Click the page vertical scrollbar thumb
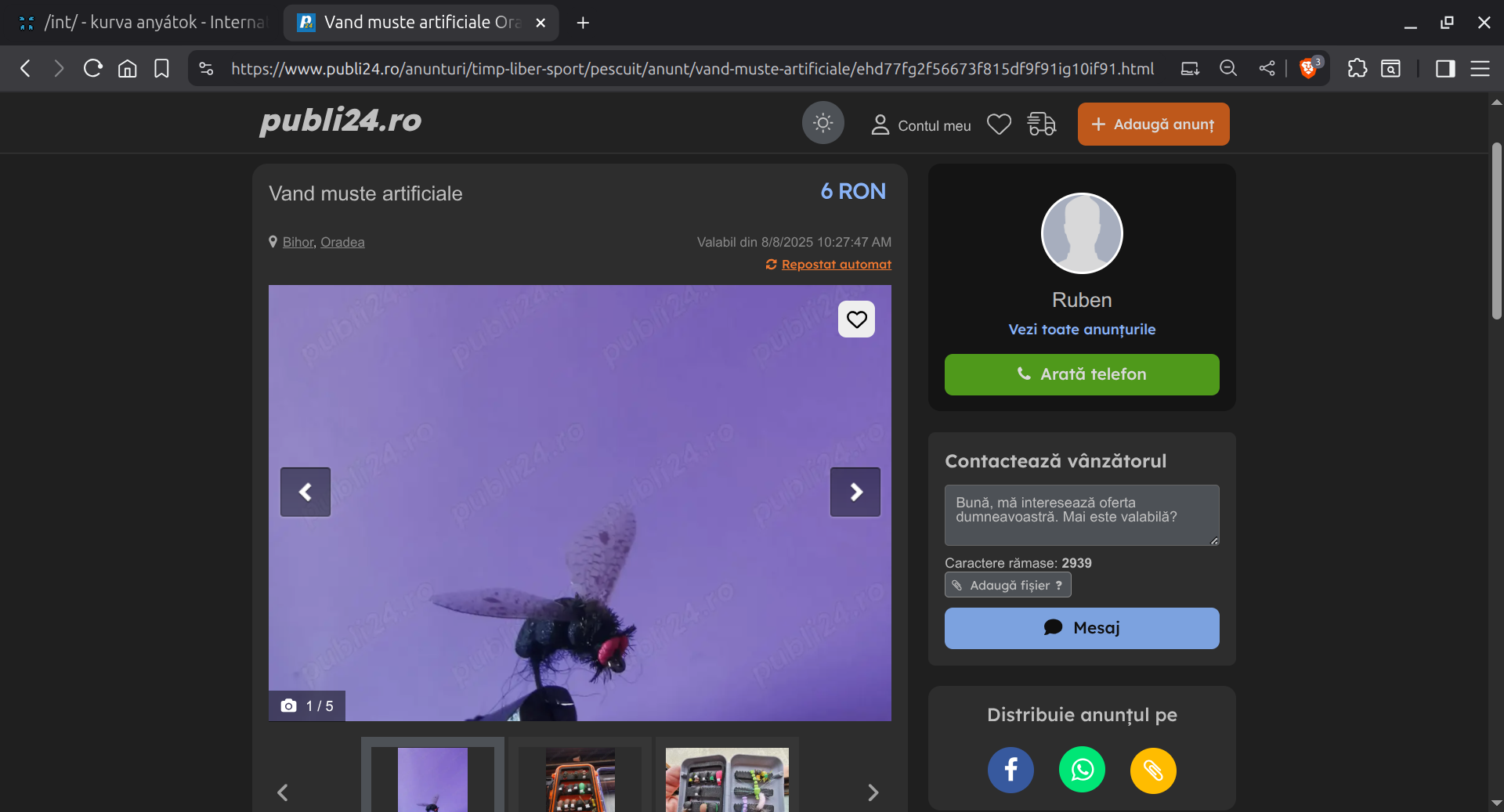Image resolution: width=1504 pixels, height=812 pixels. pyautogui.click(x=1497, y=231)
